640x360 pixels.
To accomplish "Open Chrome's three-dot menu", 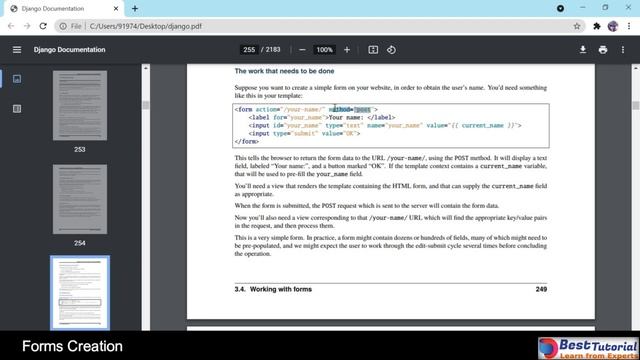I will point(629,26).
